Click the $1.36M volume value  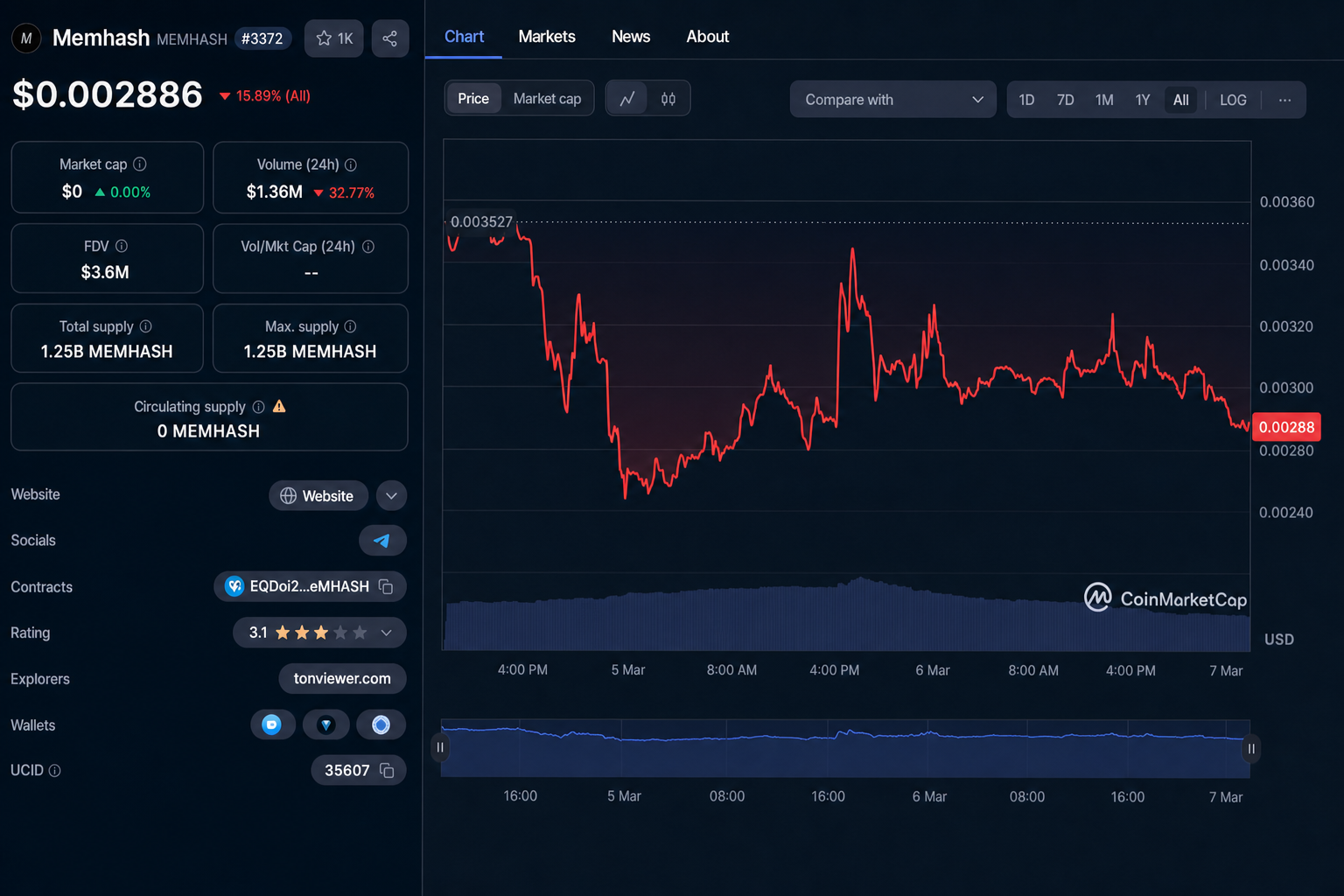(x=274, y=192)
